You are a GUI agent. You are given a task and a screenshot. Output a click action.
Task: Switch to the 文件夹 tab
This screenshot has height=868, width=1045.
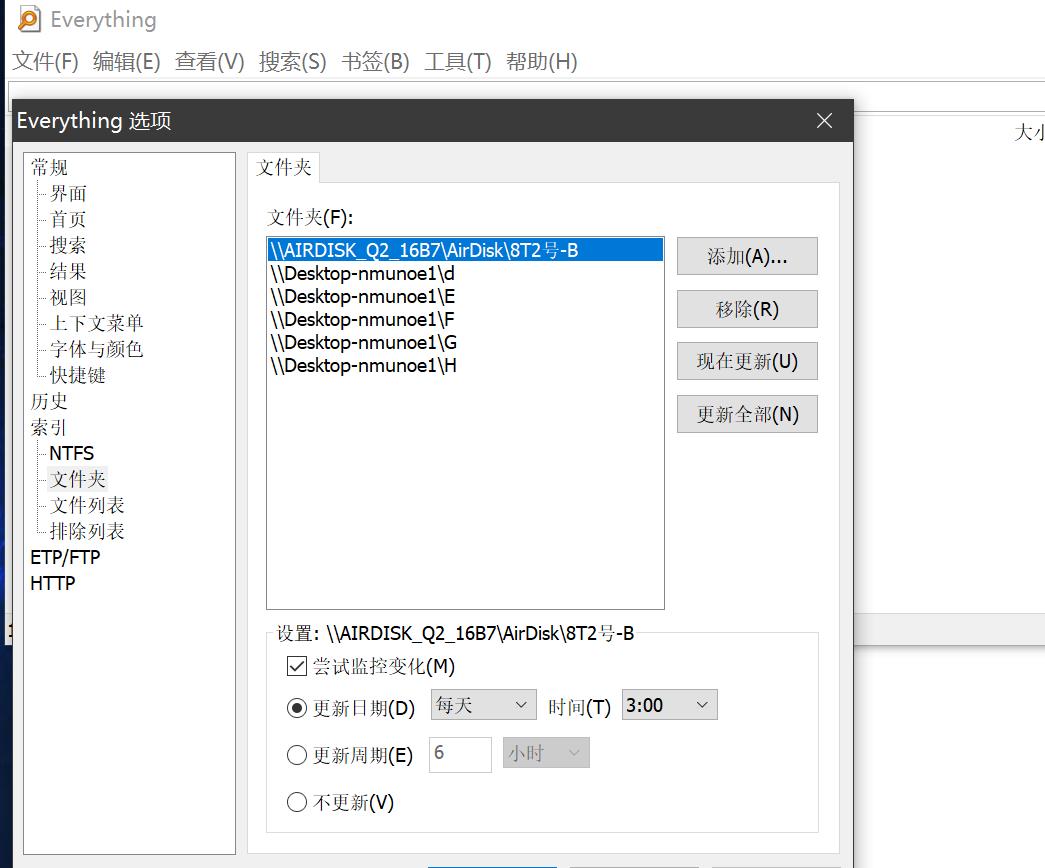(x=283, y=168)
